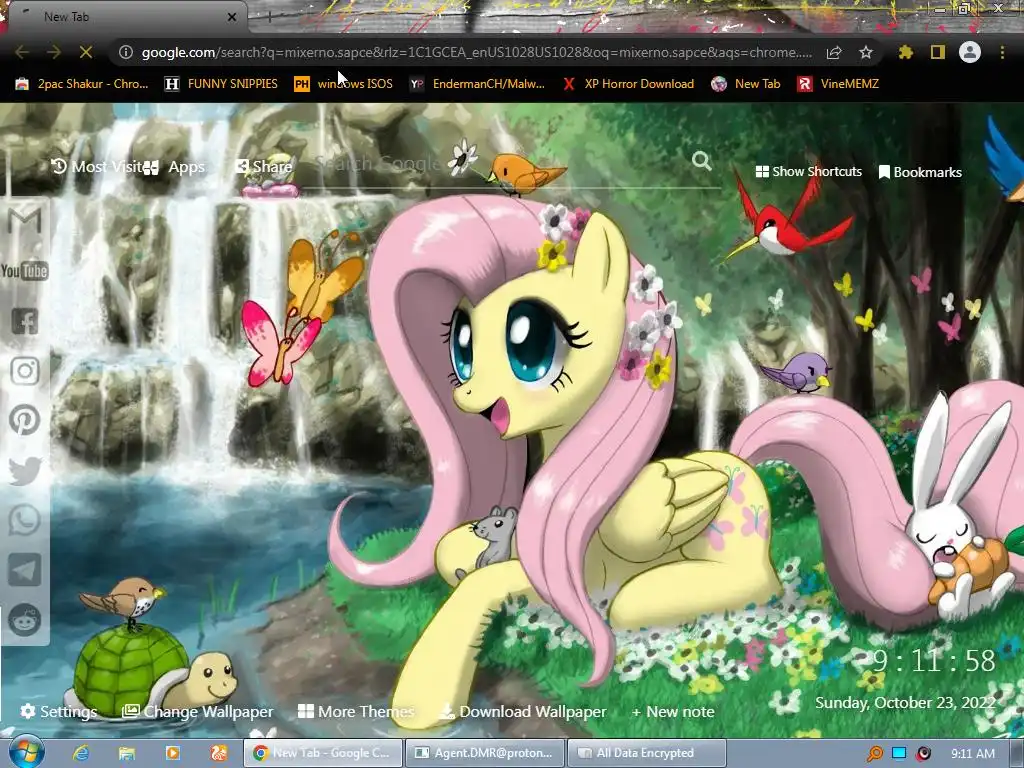Open the Extensions puzzle icon

(x=905, y=52)
